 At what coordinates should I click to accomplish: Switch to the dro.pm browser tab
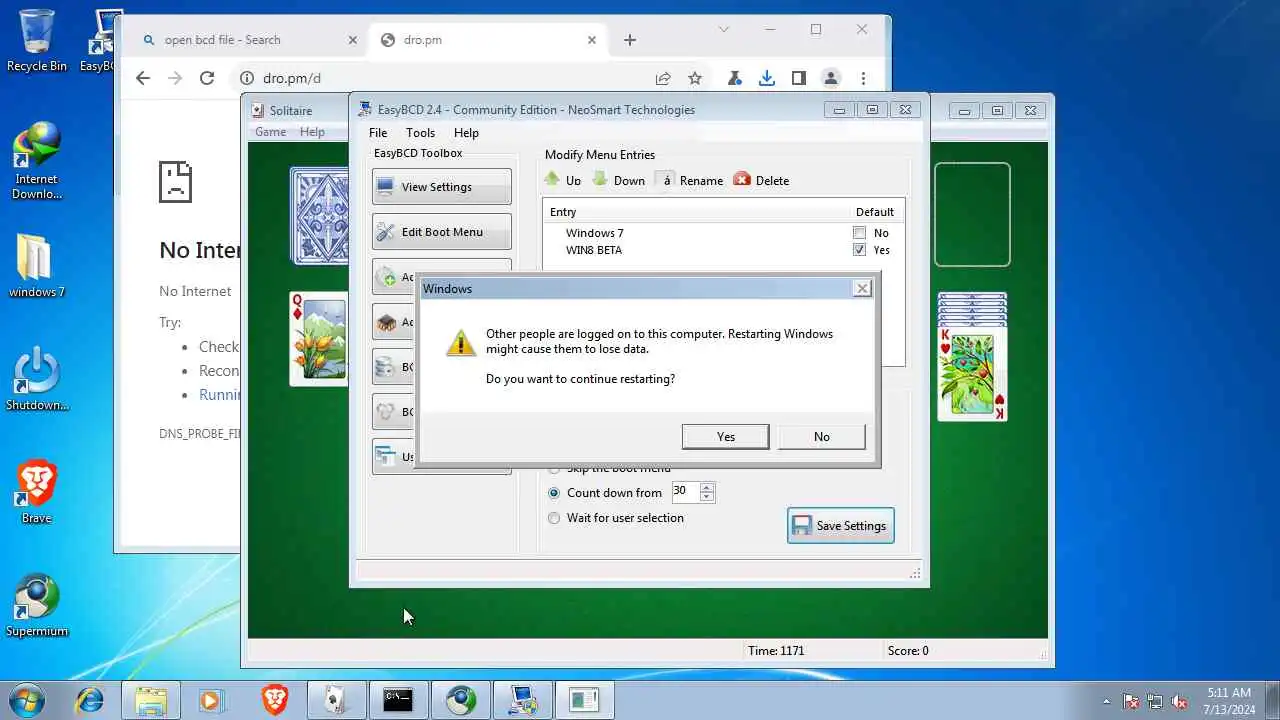489,40
